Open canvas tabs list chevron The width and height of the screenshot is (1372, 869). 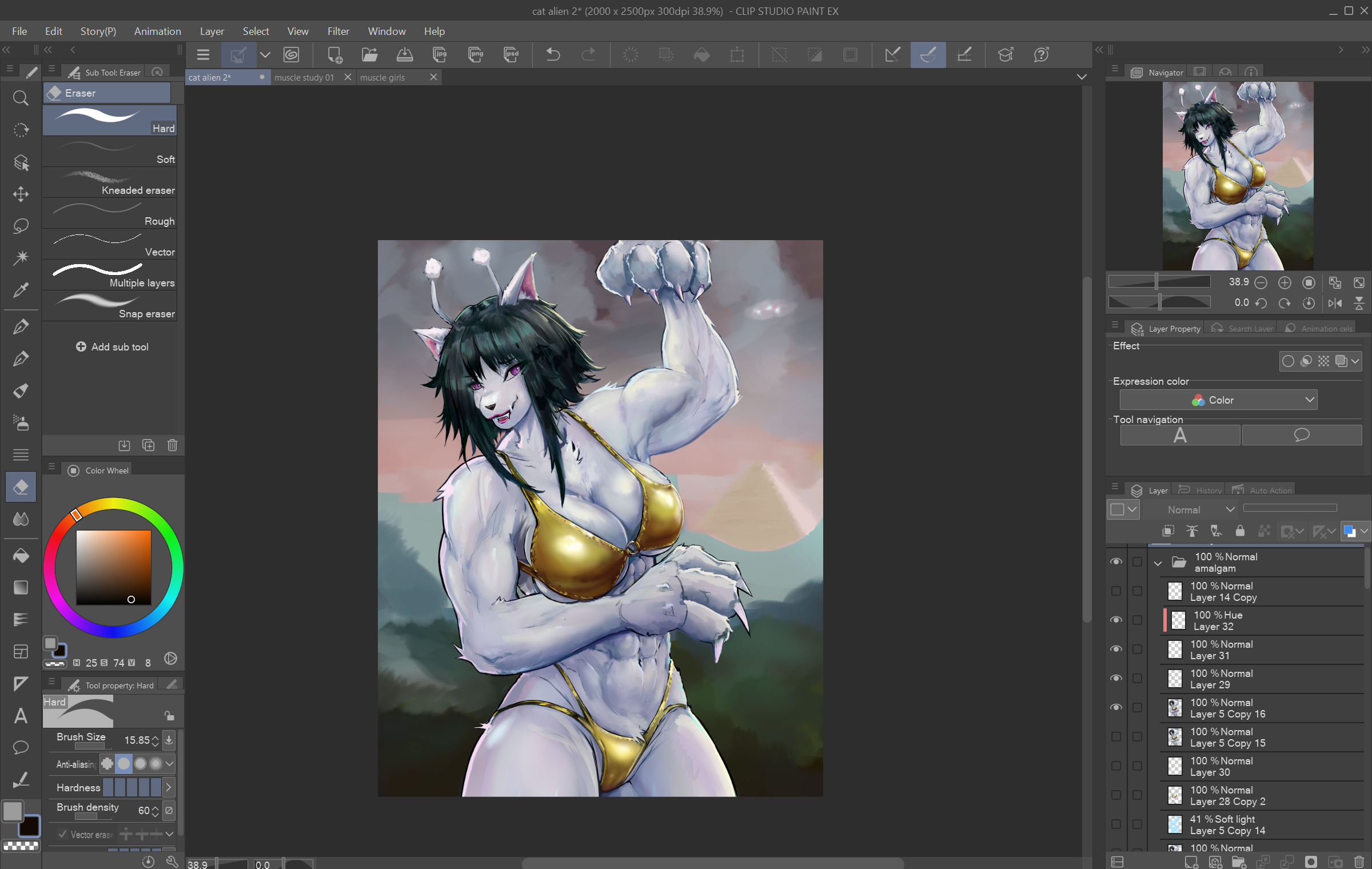pos(1082,77)
